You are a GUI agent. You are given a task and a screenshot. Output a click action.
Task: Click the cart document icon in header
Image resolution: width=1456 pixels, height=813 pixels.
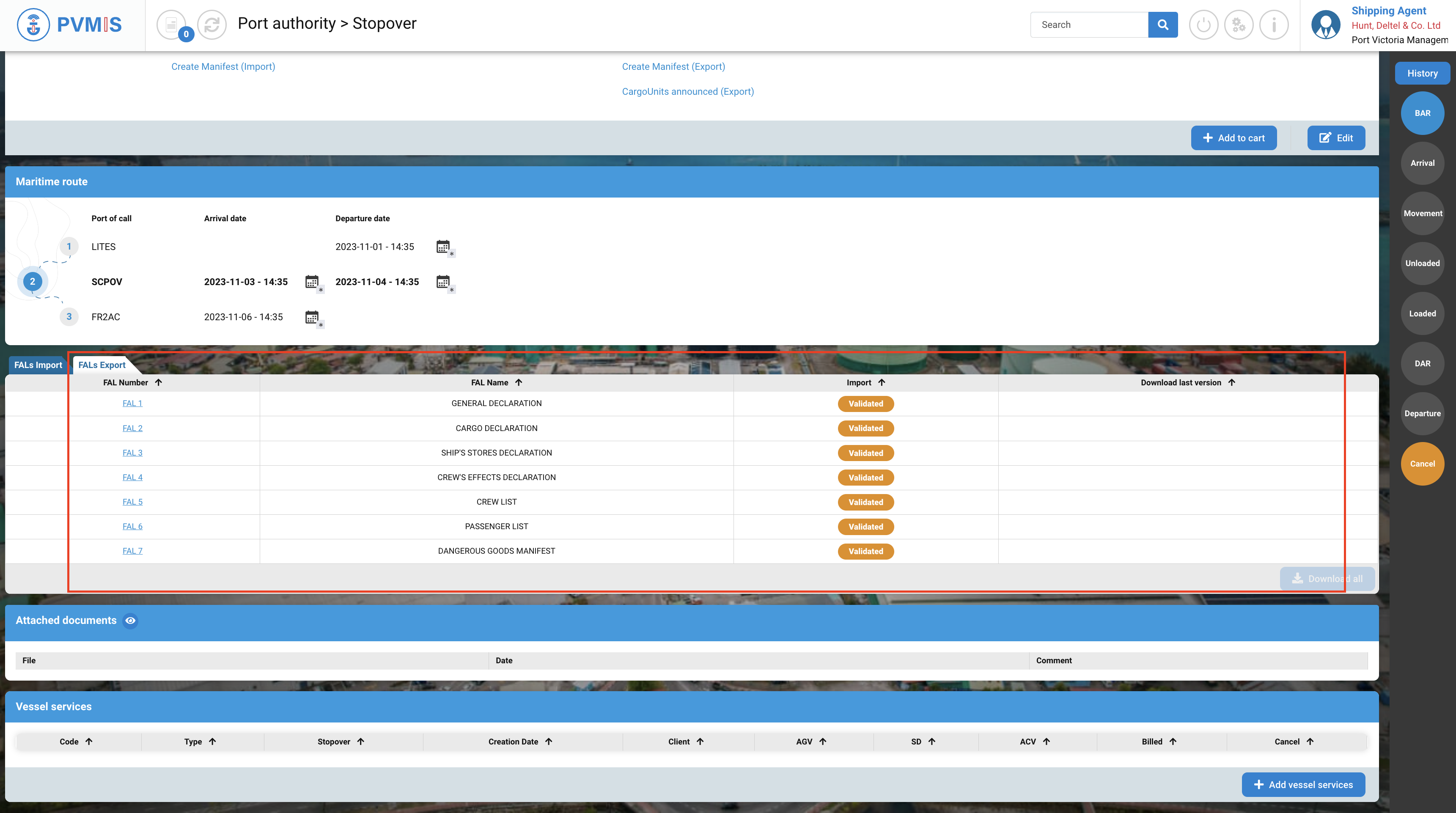(x=171, y=25)
